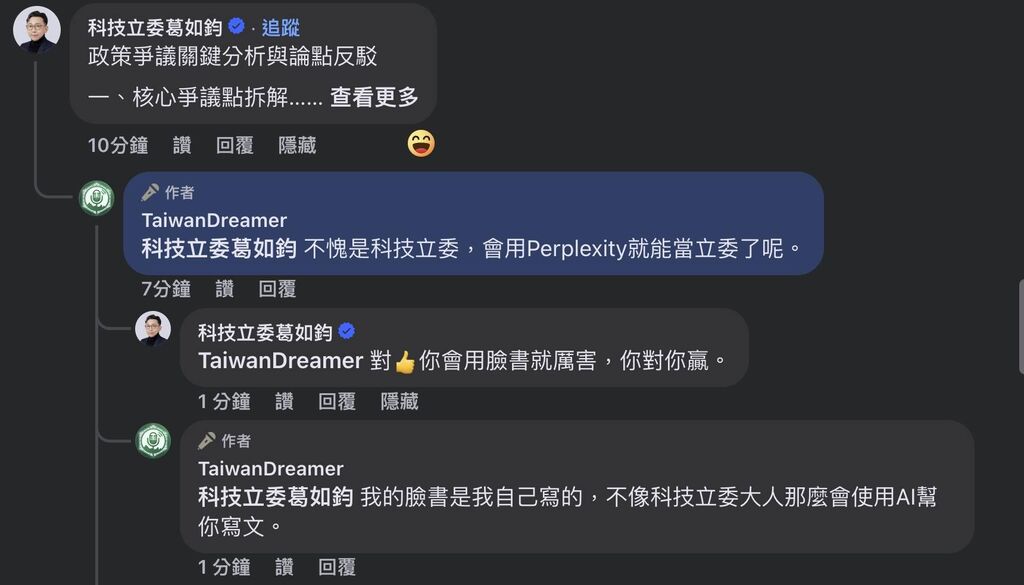Open mentioned 科技立委葛如鈞 link in highlighted reply
Screen dimensions: 1024x585
219,249
